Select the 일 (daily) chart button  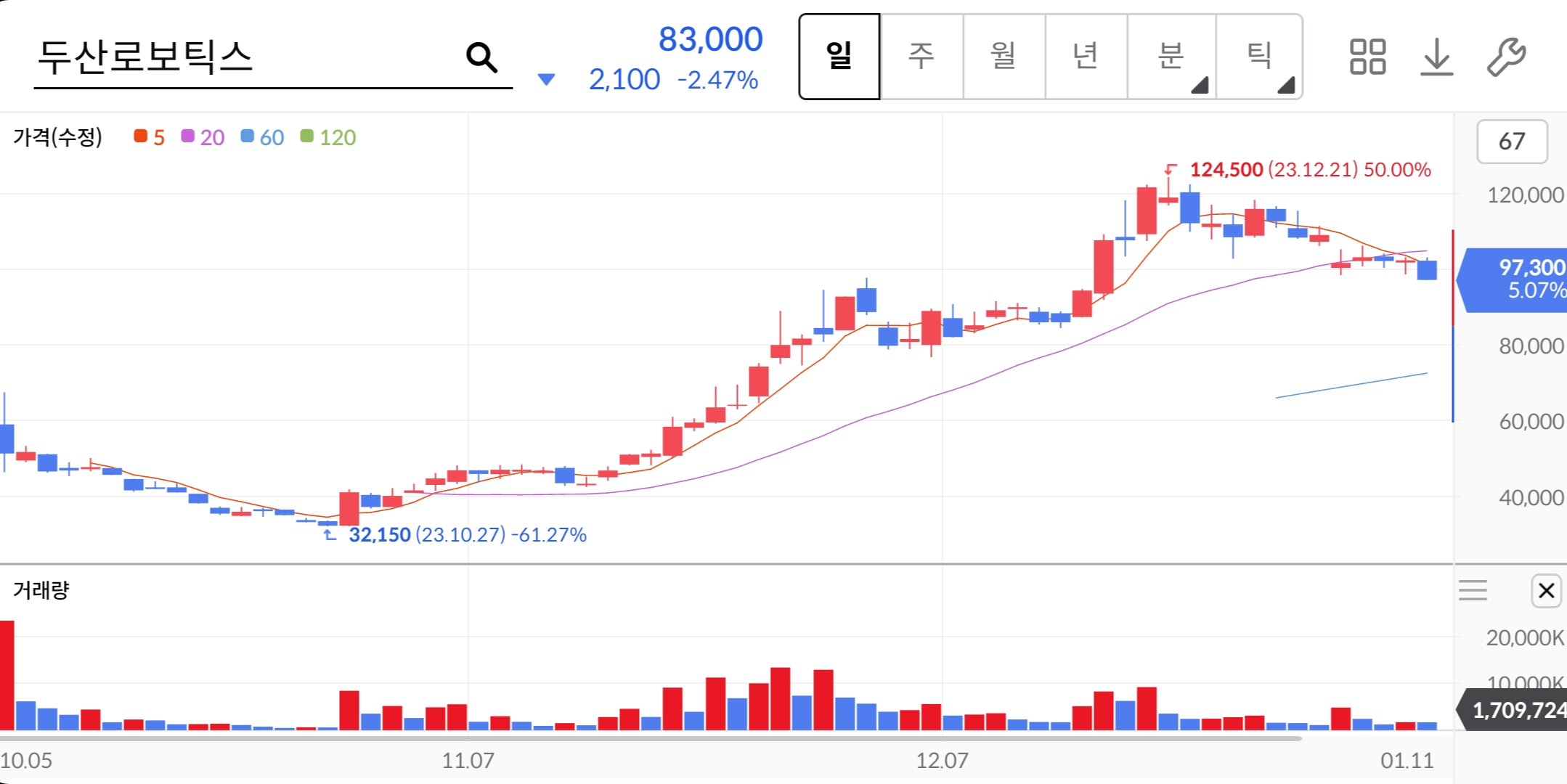839,57
